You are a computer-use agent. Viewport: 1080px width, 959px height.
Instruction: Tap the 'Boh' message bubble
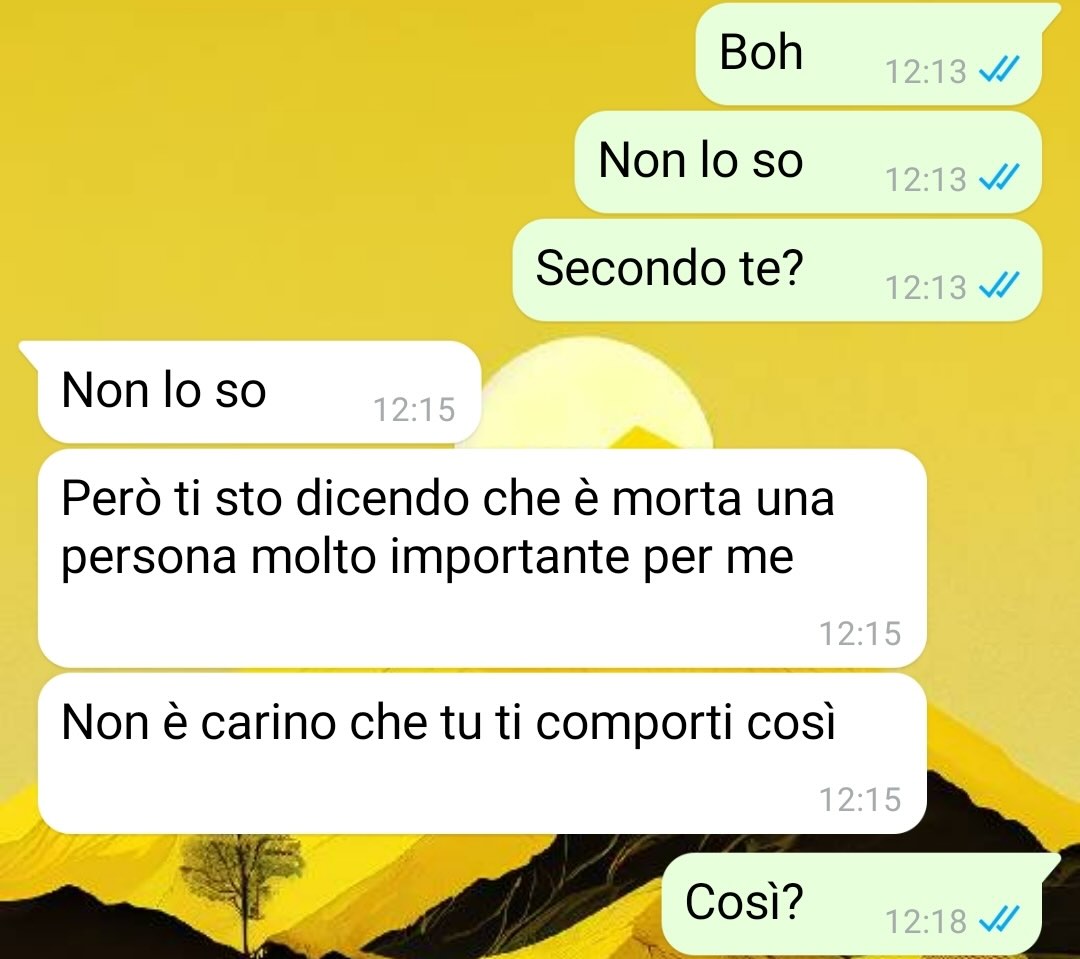[869, 54]
